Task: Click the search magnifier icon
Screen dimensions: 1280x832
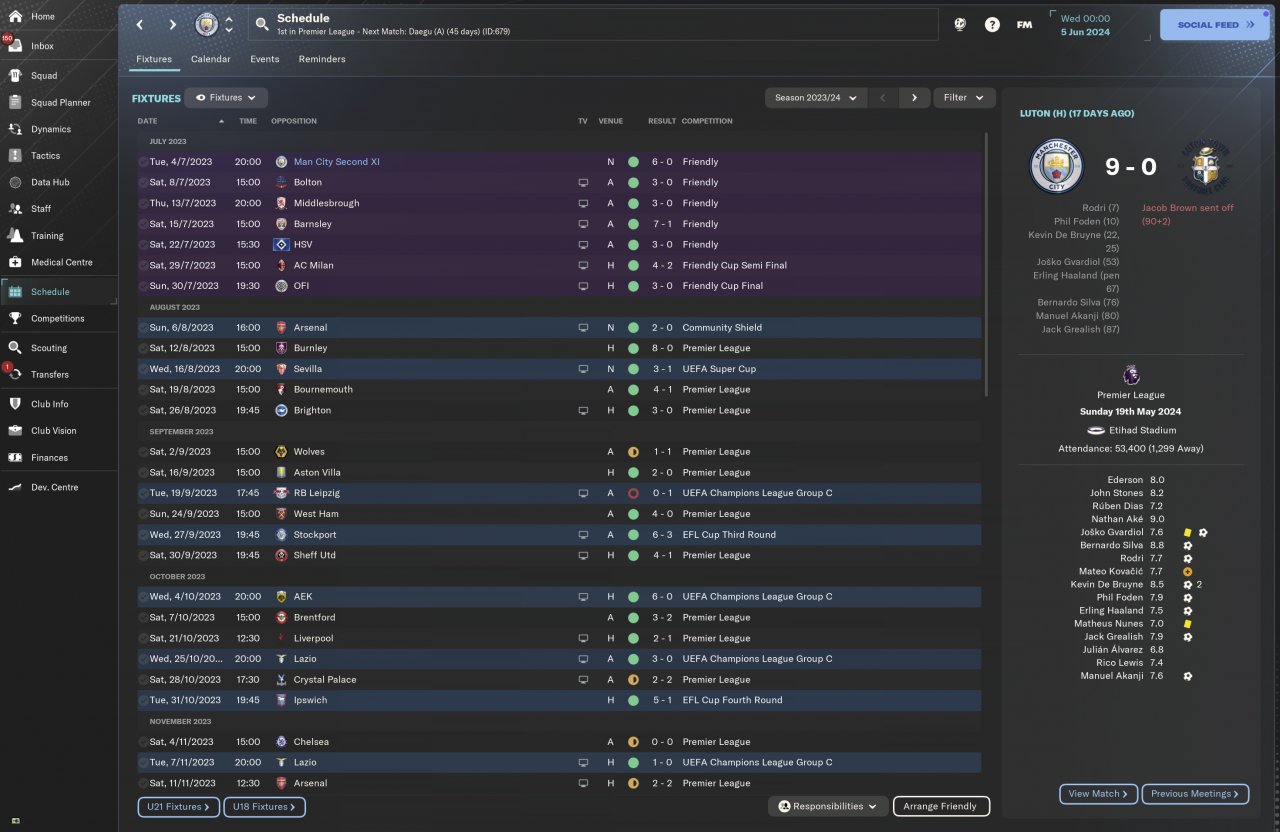Action: tap(262, 24)
